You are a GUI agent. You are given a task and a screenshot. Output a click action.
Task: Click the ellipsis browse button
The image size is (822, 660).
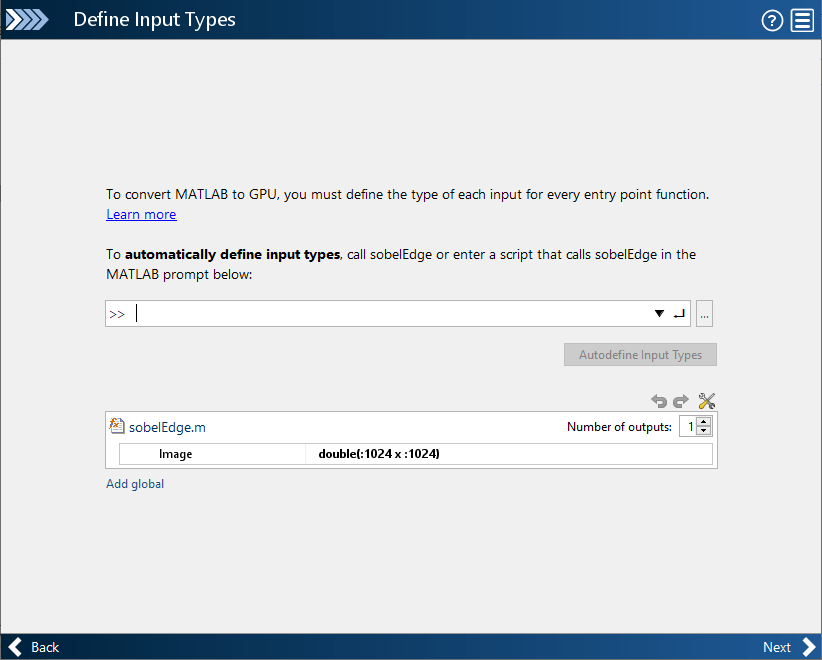[x=704, y=314]
